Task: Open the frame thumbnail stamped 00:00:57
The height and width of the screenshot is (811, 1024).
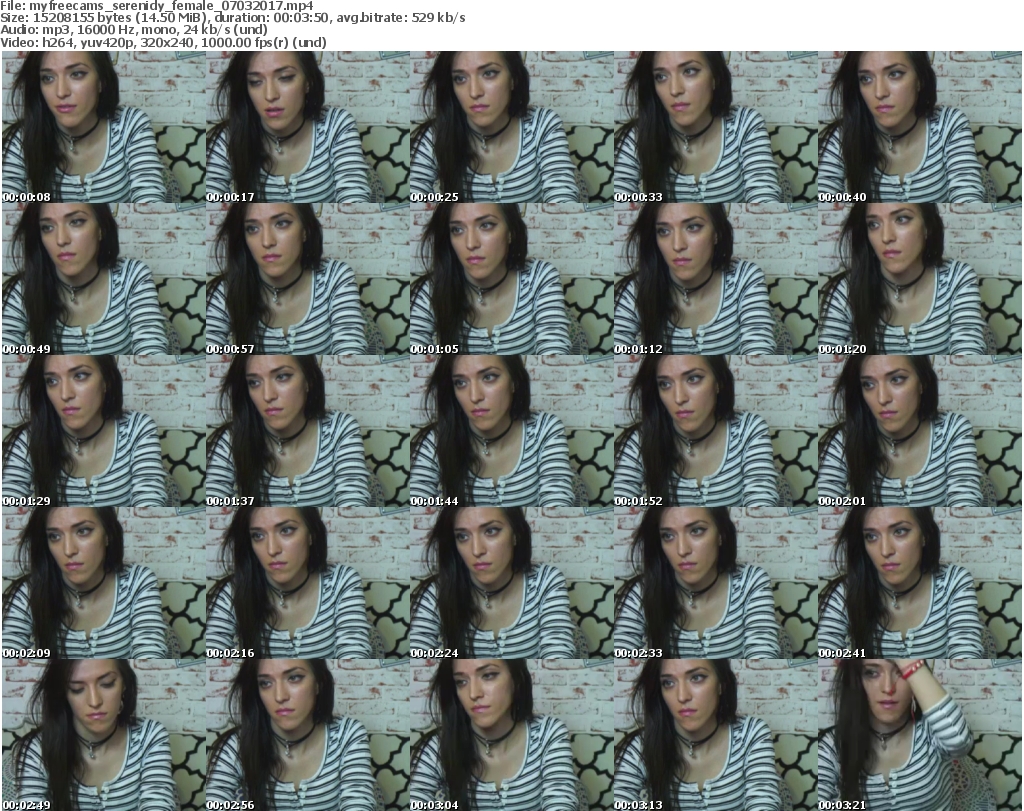Action: tap(308, 279)
